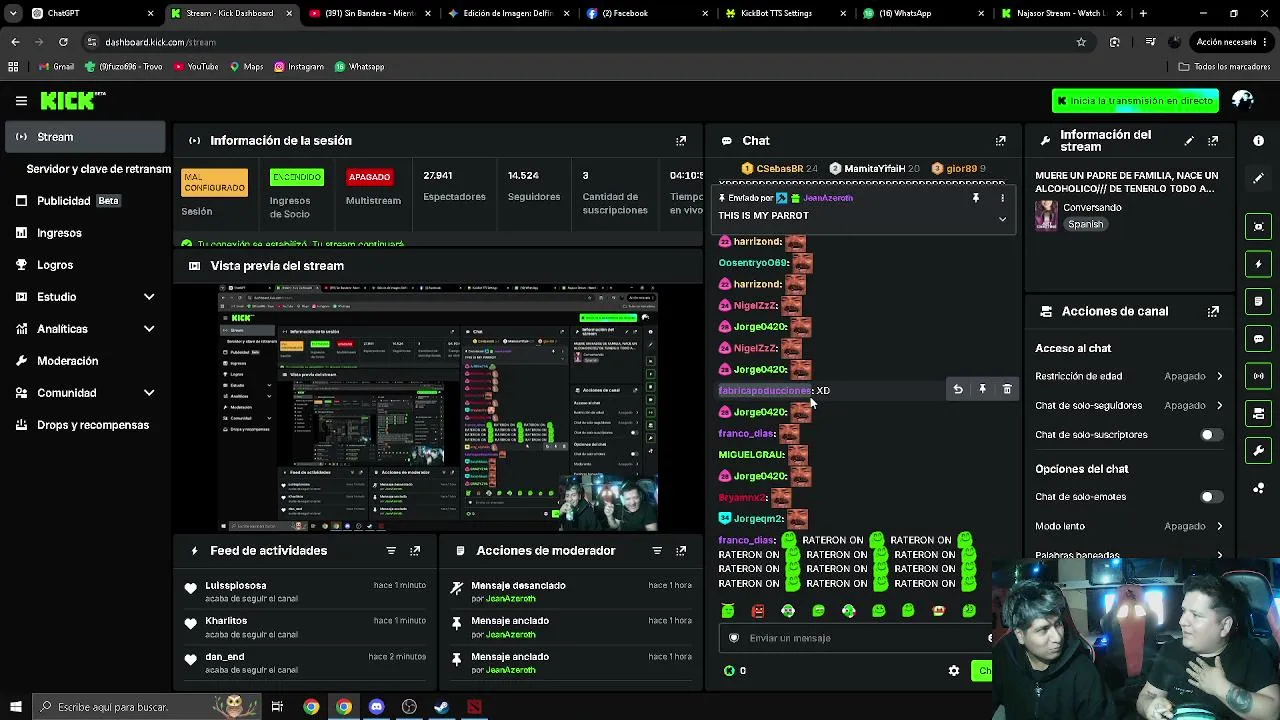Expand the Comunidad sidebar section
The image size is (1280, 720).
click(x=149, y=393)
